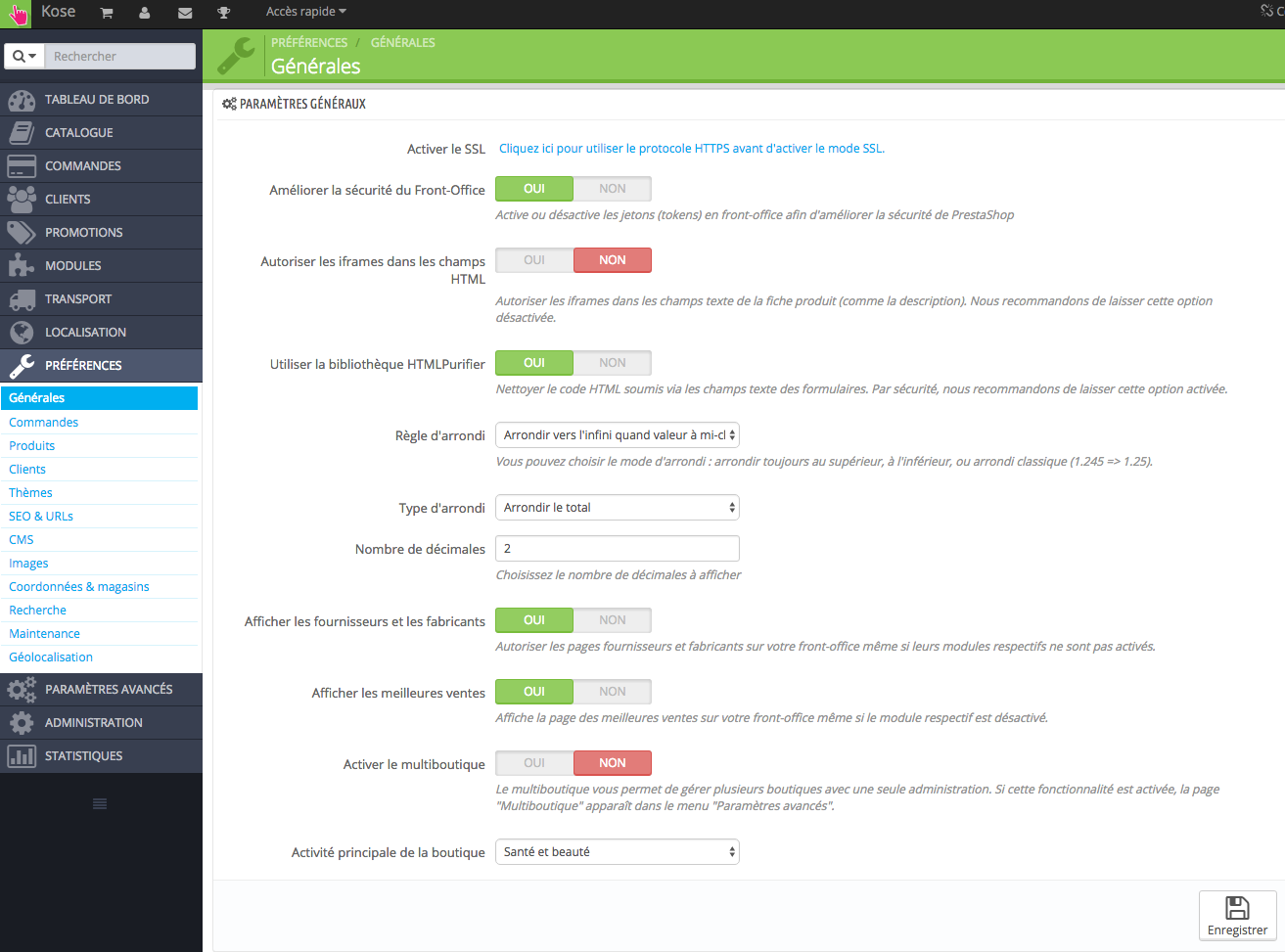Click the Promotions tag icon

(22, 233)
